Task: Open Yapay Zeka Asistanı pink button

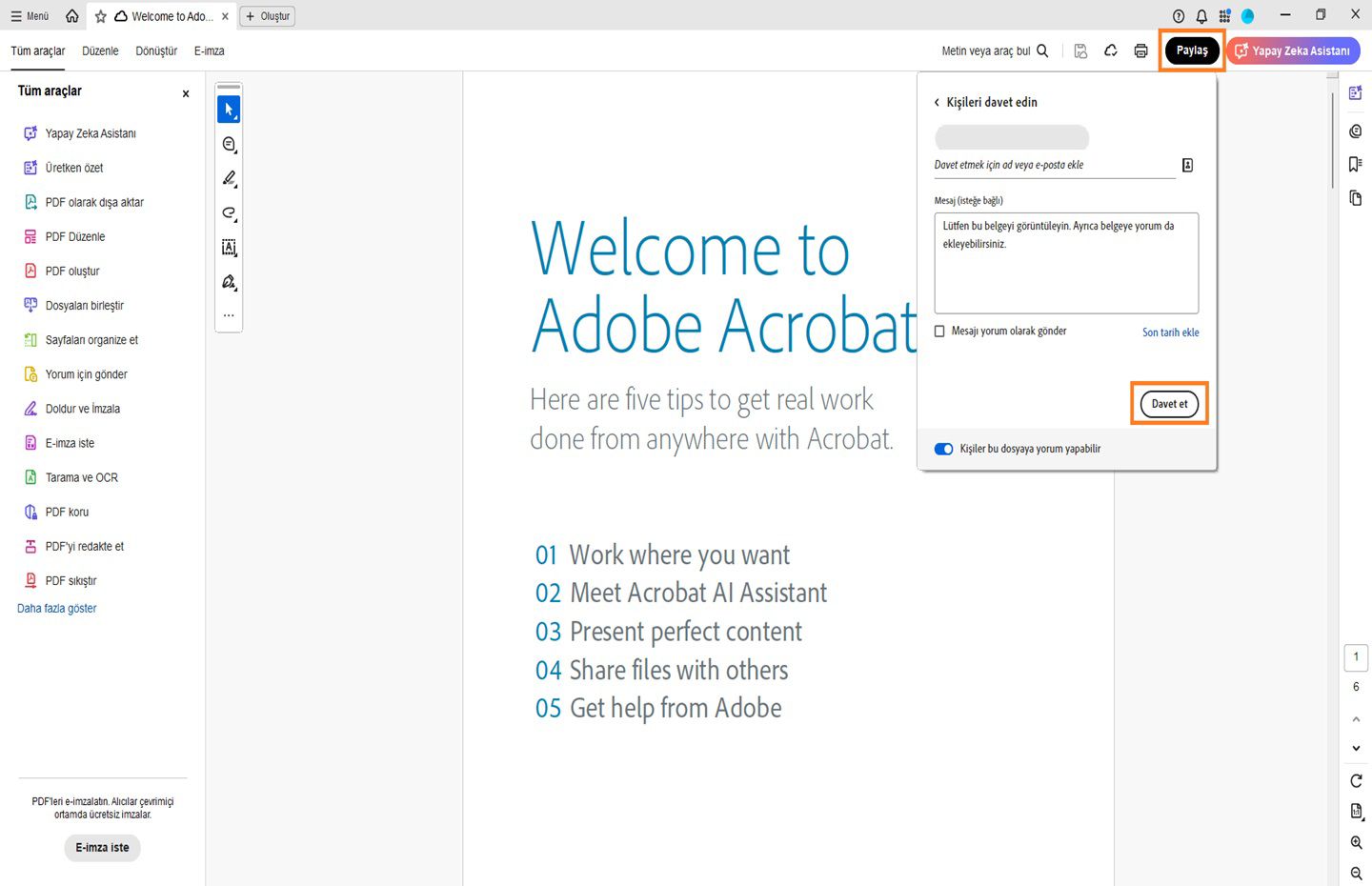Action: point(1293,50)
